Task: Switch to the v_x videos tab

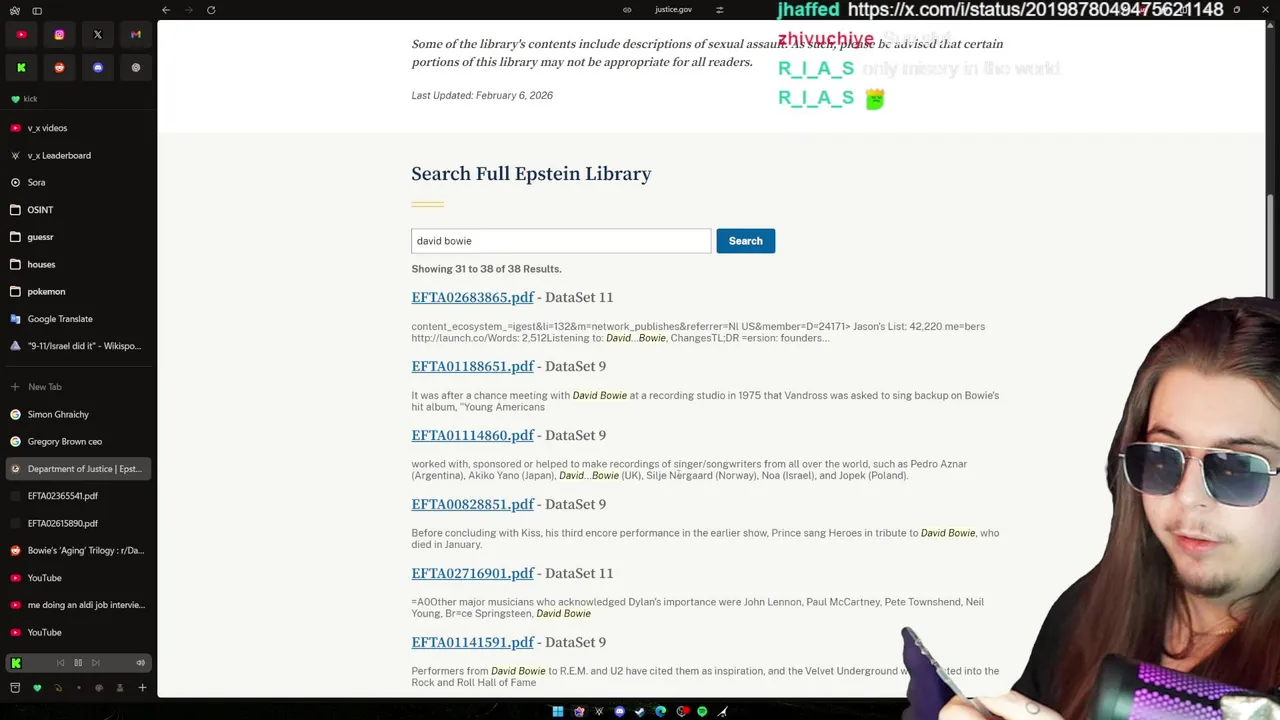Action: 78,128
